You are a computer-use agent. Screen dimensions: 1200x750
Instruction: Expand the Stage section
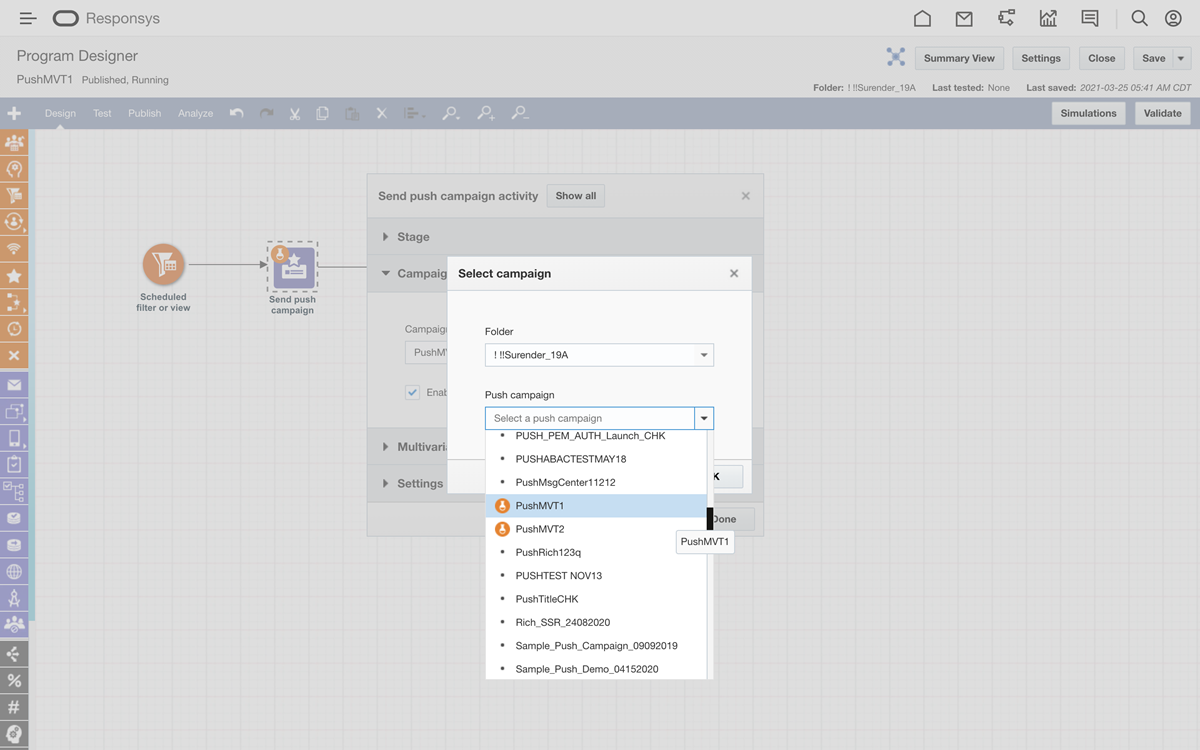pos(413,237)
